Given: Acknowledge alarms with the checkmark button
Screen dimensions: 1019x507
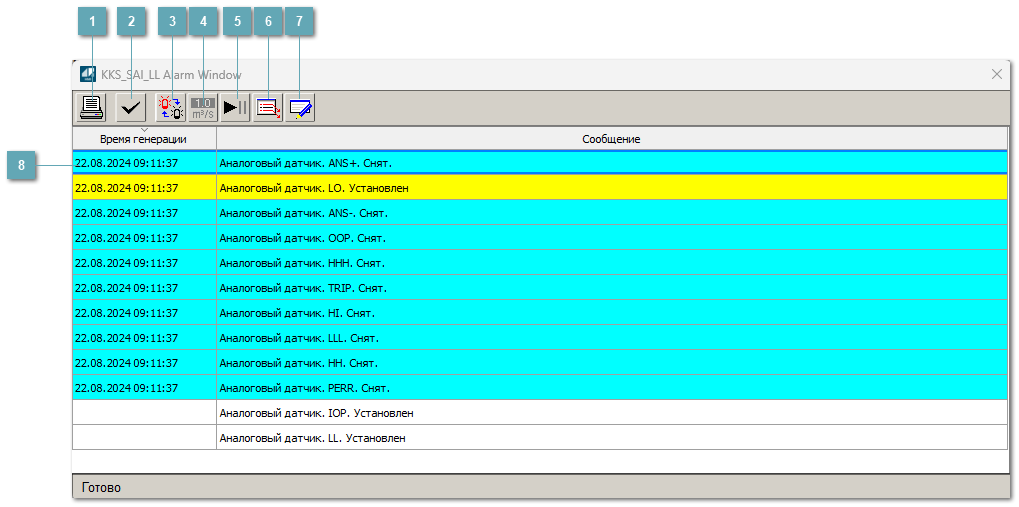Looking at the screenshot, I should tap(130, 107).
